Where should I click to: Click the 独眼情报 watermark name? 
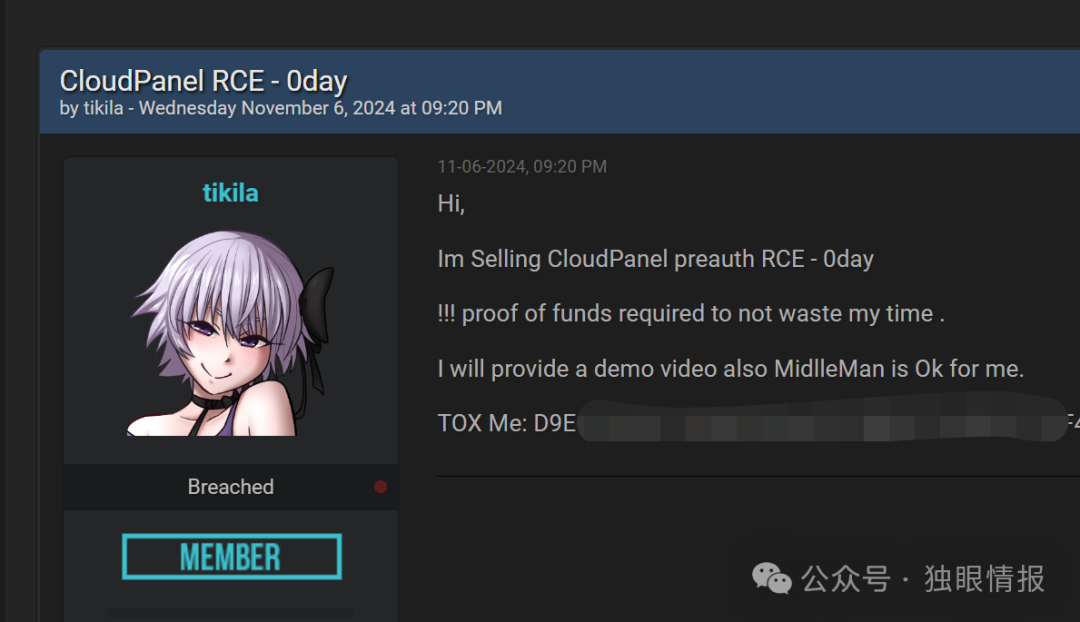coord(984,579)
